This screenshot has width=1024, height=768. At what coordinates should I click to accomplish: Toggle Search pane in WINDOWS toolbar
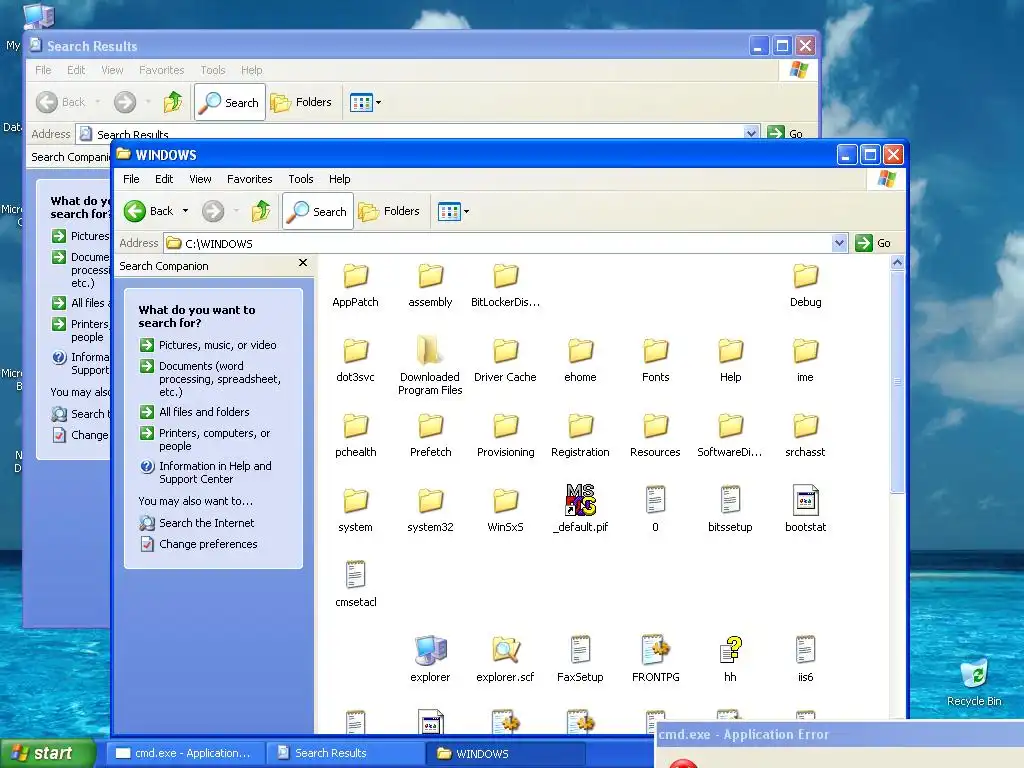(318, 211)
